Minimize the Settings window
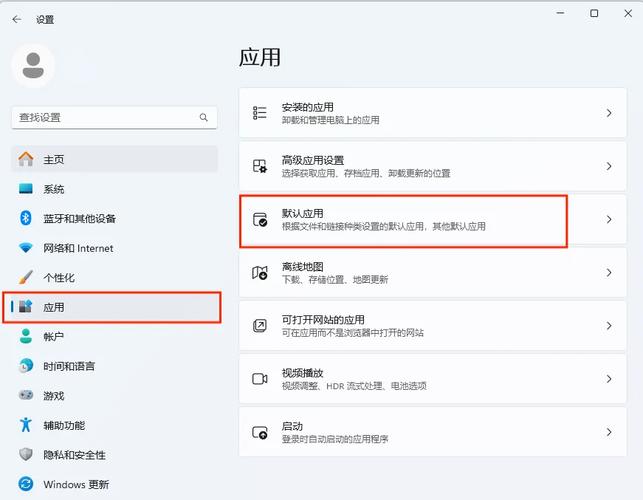643x500 pixels. pos(560,14)
